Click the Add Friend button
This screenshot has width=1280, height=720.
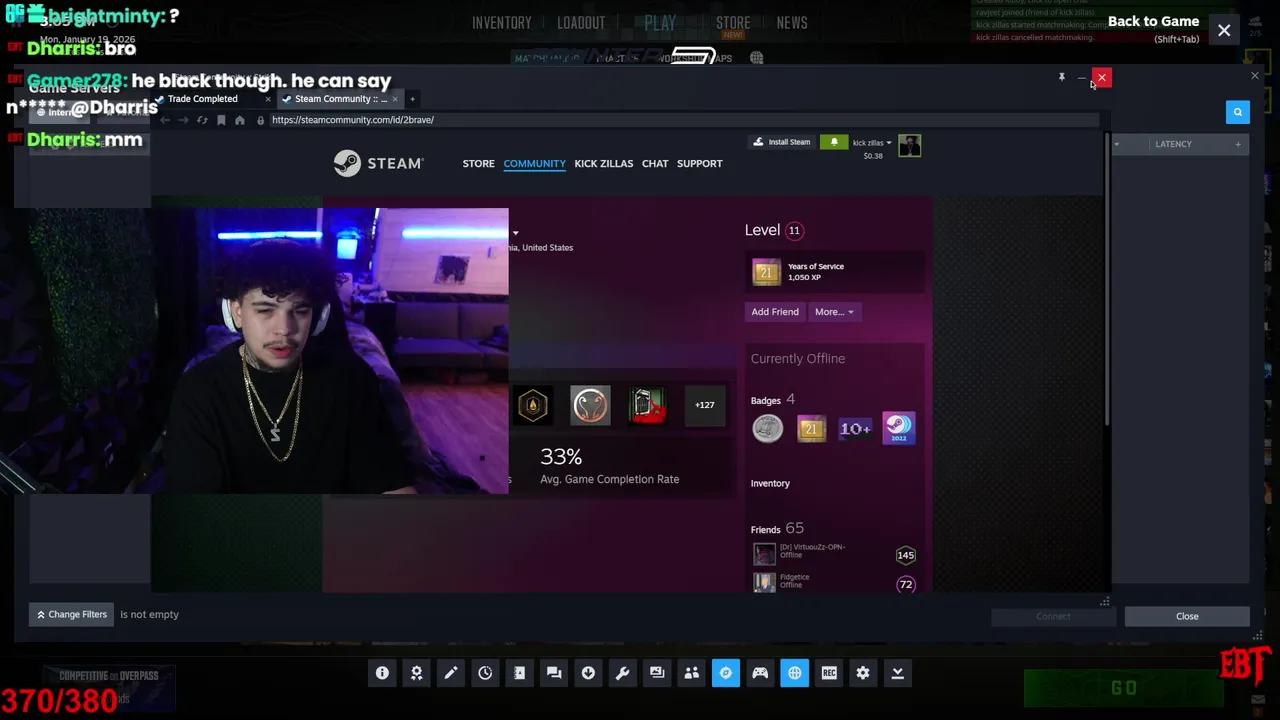point(775,312)
